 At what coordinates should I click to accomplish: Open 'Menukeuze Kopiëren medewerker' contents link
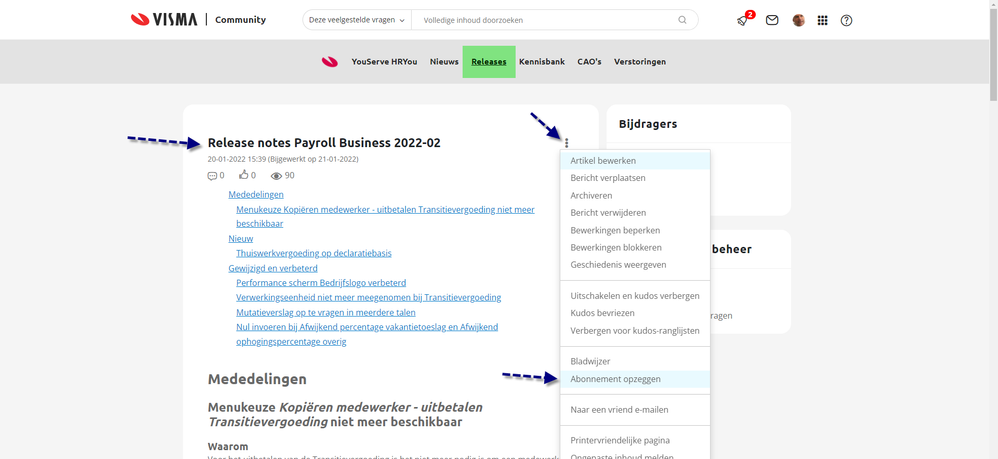pos(385,216)
